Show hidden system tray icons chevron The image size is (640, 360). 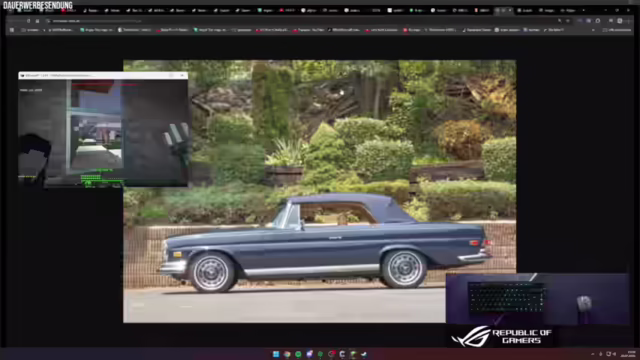(x=593, y=354)
